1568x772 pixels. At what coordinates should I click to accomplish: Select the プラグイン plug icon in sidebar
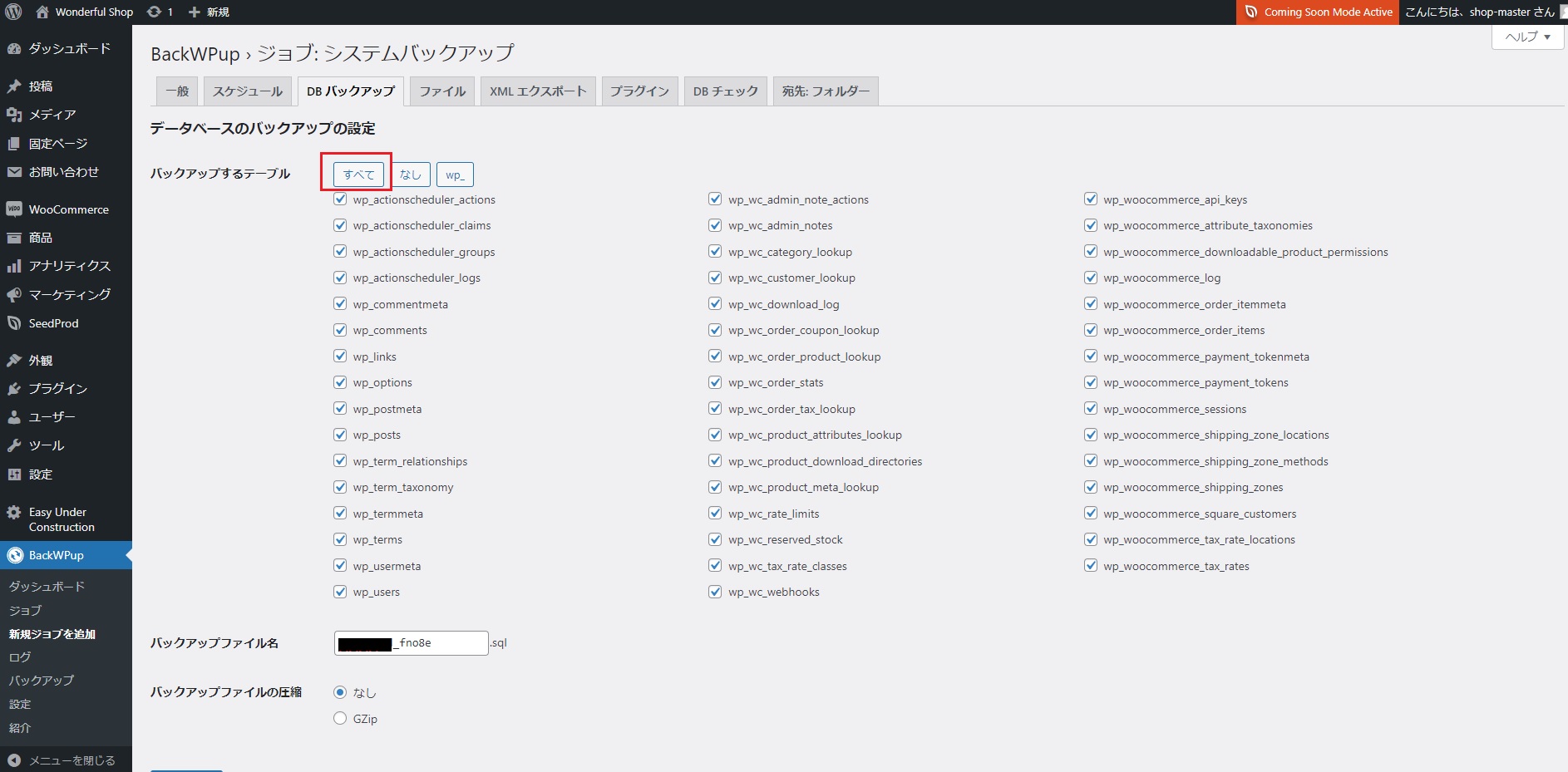click(14, 389)
